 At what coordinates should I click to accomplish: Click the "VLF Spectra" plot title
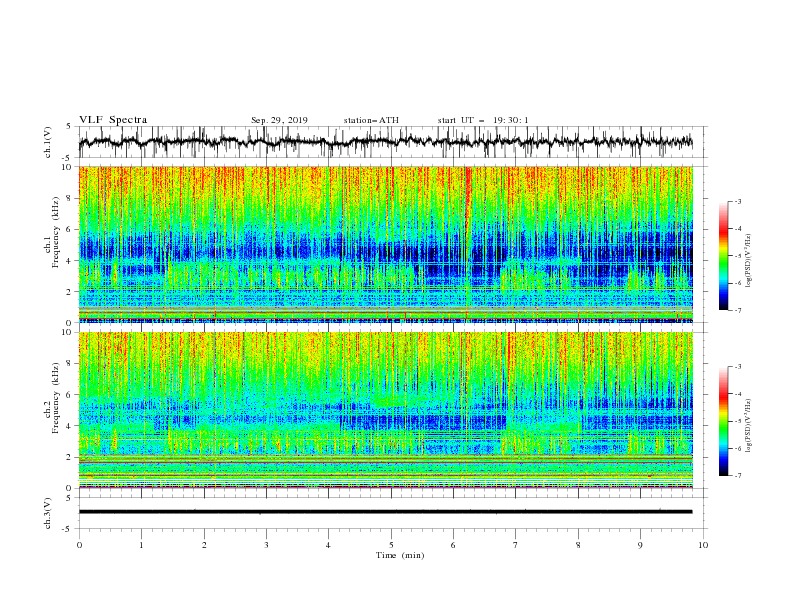[113, 120]
